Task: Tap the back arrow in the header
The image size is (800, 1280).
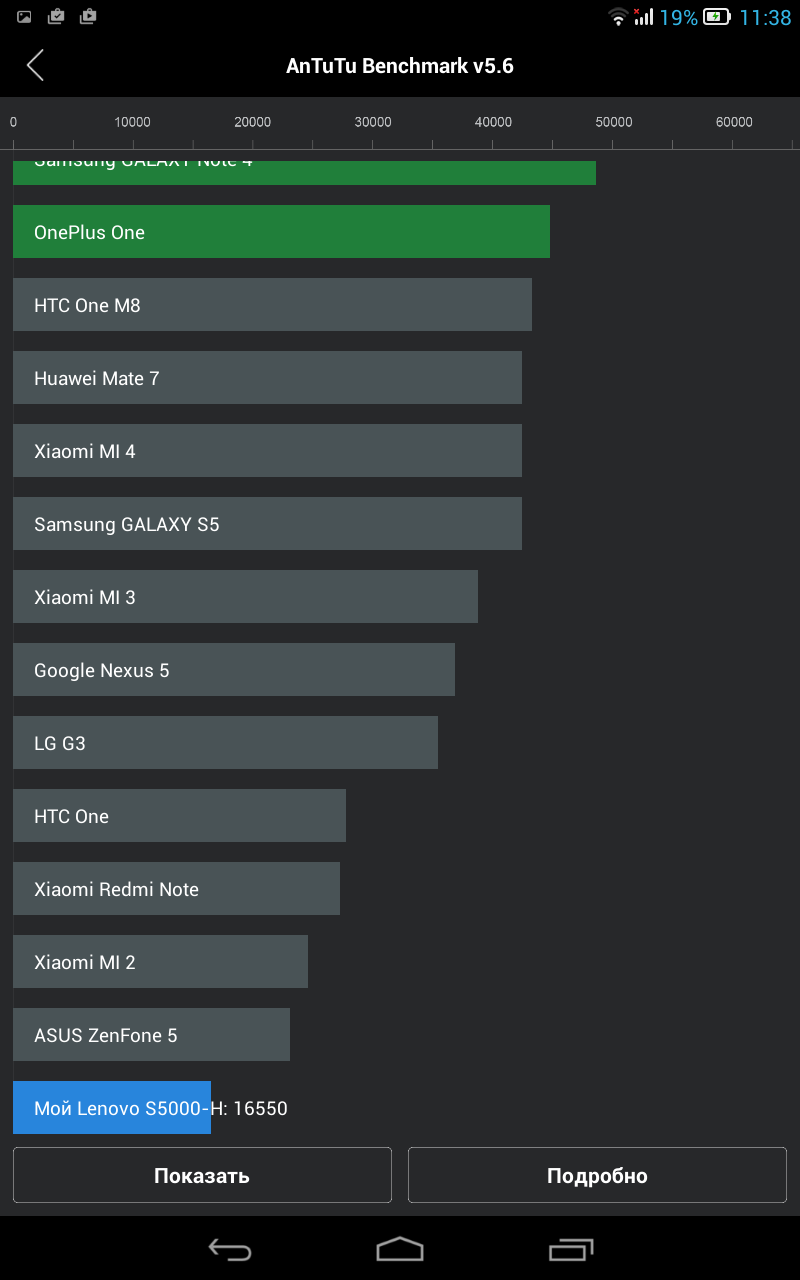Action: click(x=36, y=66)
